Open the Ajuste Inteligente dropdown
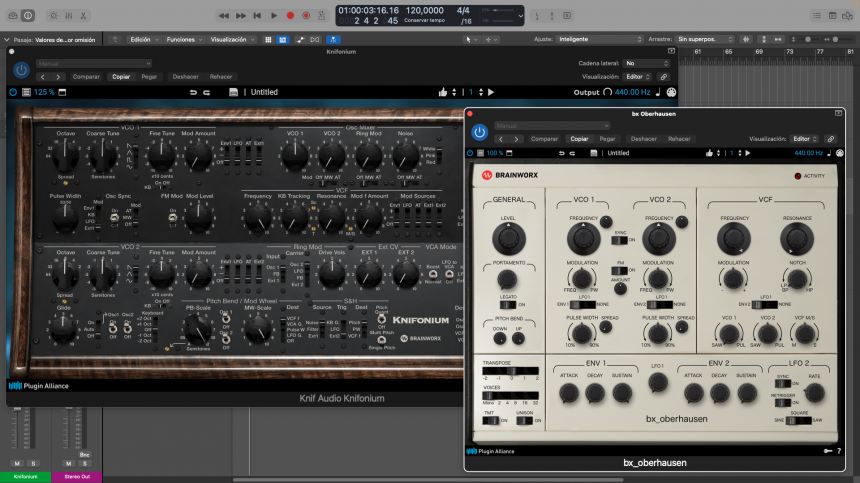Image resolution: width=860 pixels, height=483 pixels. coord(599,39)
